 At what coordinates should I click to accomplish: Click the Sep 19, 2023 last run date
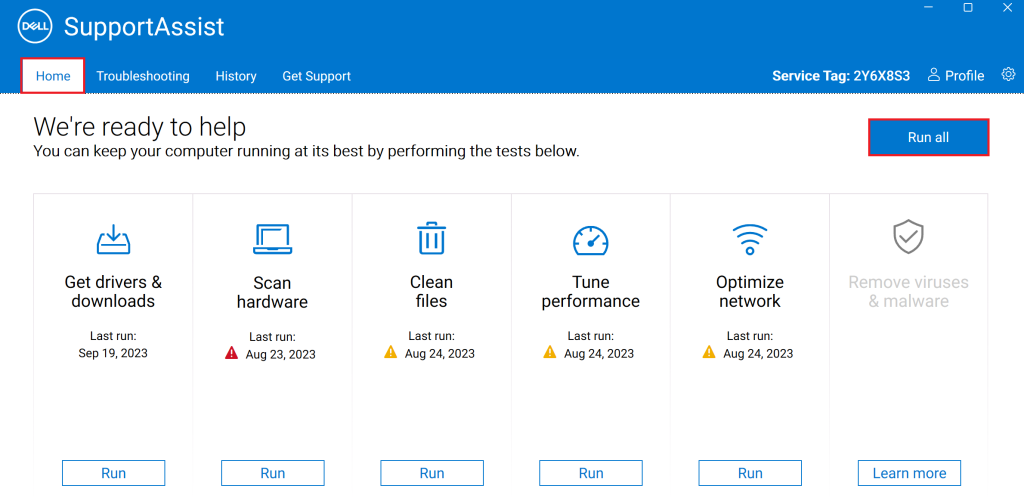[x=113, y=353]
